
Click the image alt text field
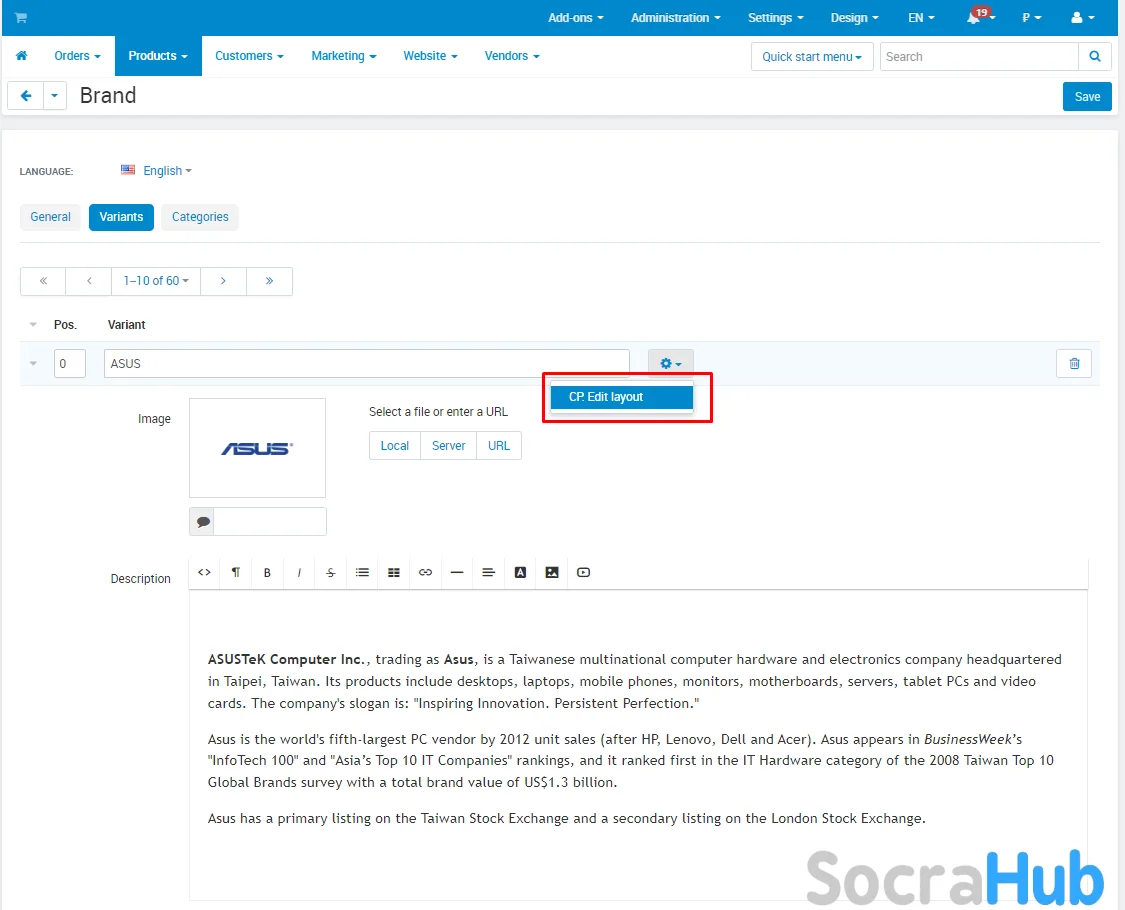click(270, 522)
